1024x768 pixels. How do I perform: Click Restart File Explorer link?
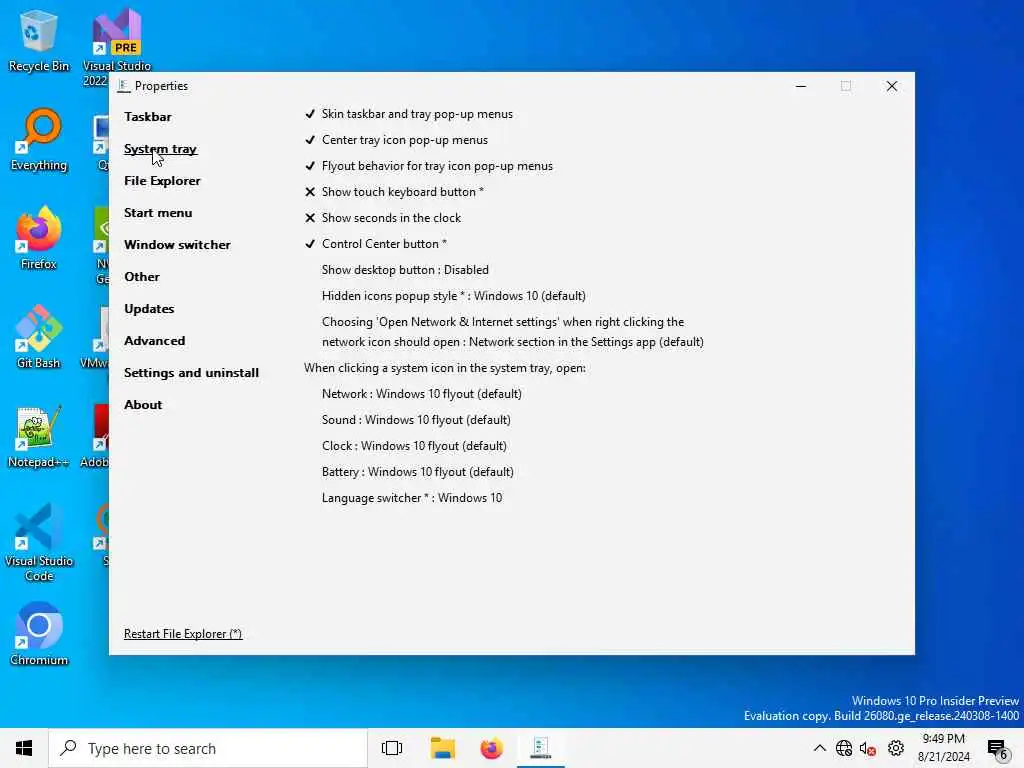183,633
